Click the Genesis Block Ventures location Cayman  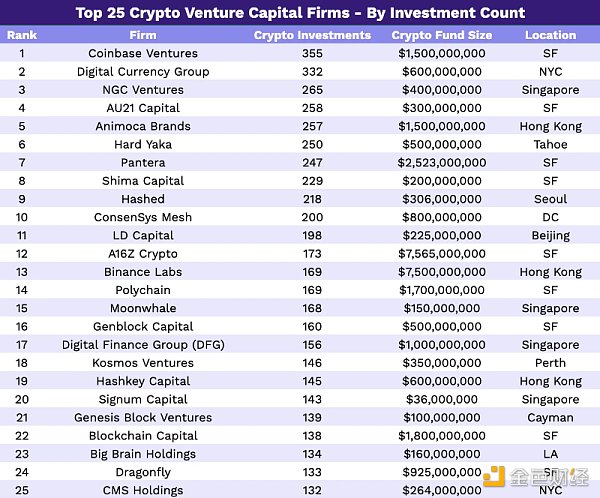pos(550,418)
